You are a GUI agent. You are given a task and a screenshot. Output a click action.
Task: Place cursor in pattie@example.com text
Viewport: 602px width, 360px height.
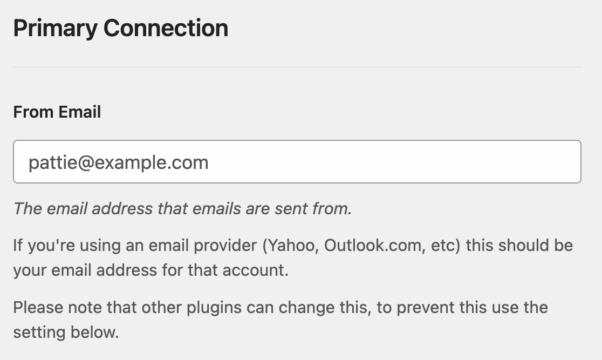(119, 162)
